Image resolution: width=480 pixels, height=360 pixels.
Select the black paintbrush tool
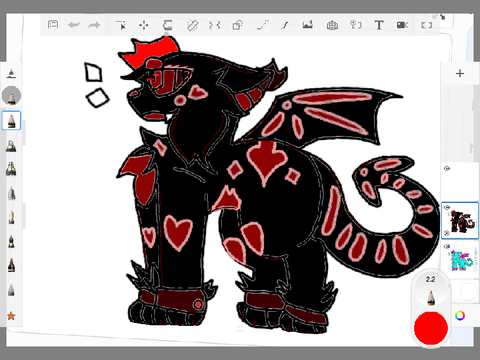[11, 265]
